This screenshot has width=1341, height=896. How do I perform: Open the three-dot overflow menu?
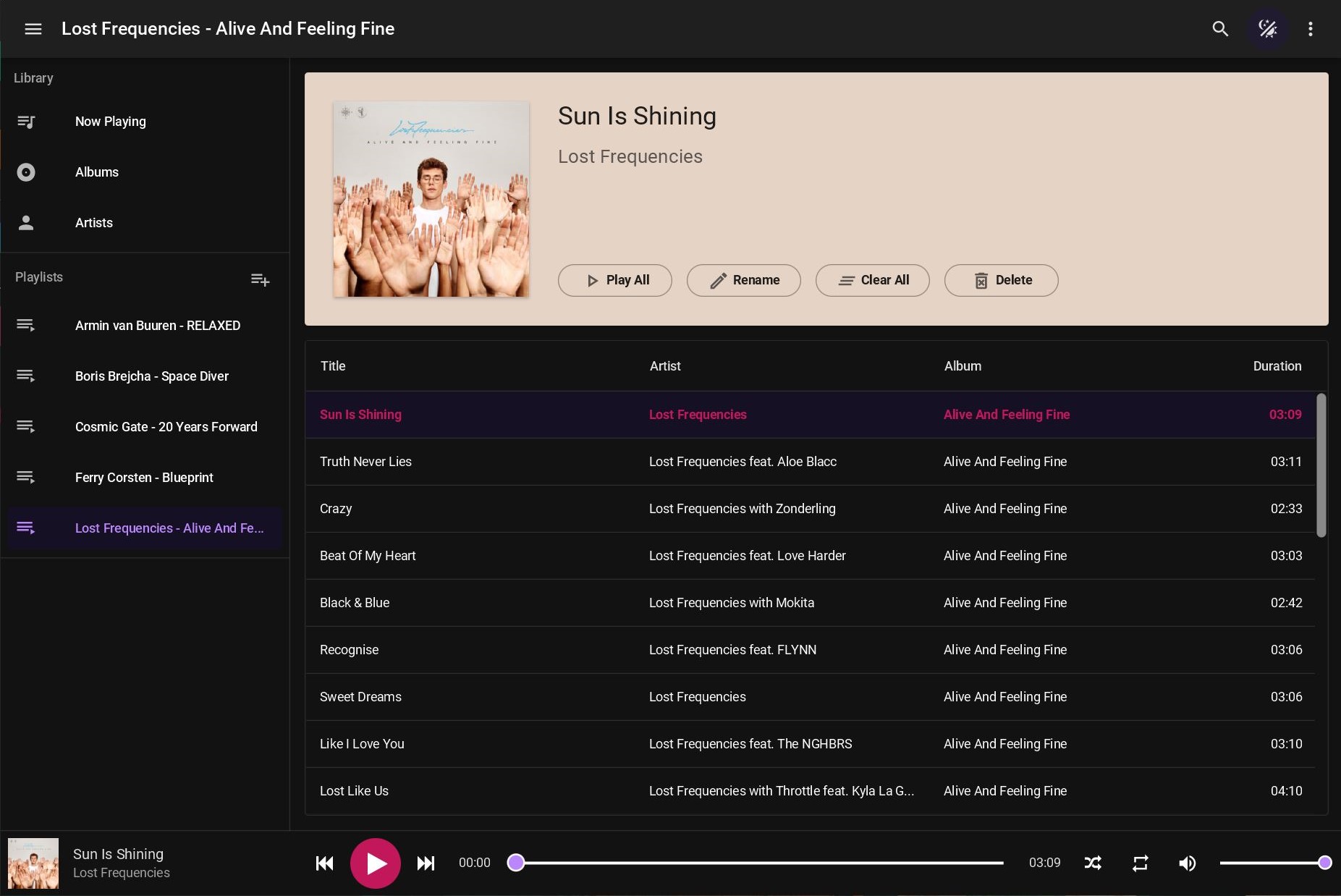point(1310,29)
